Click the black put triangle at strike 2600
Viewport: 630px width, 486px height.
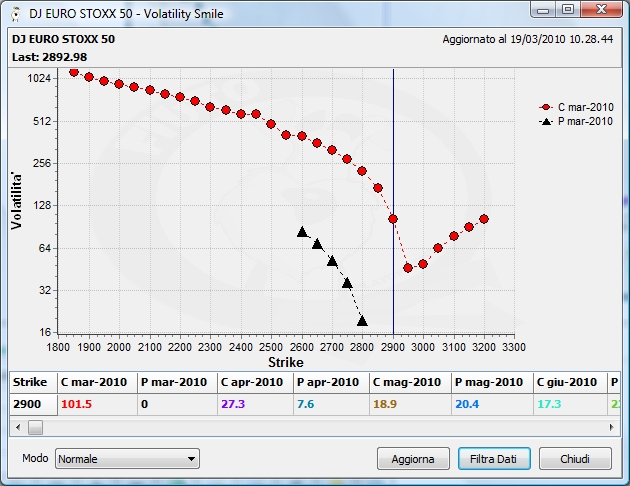(x=302, y=232)
